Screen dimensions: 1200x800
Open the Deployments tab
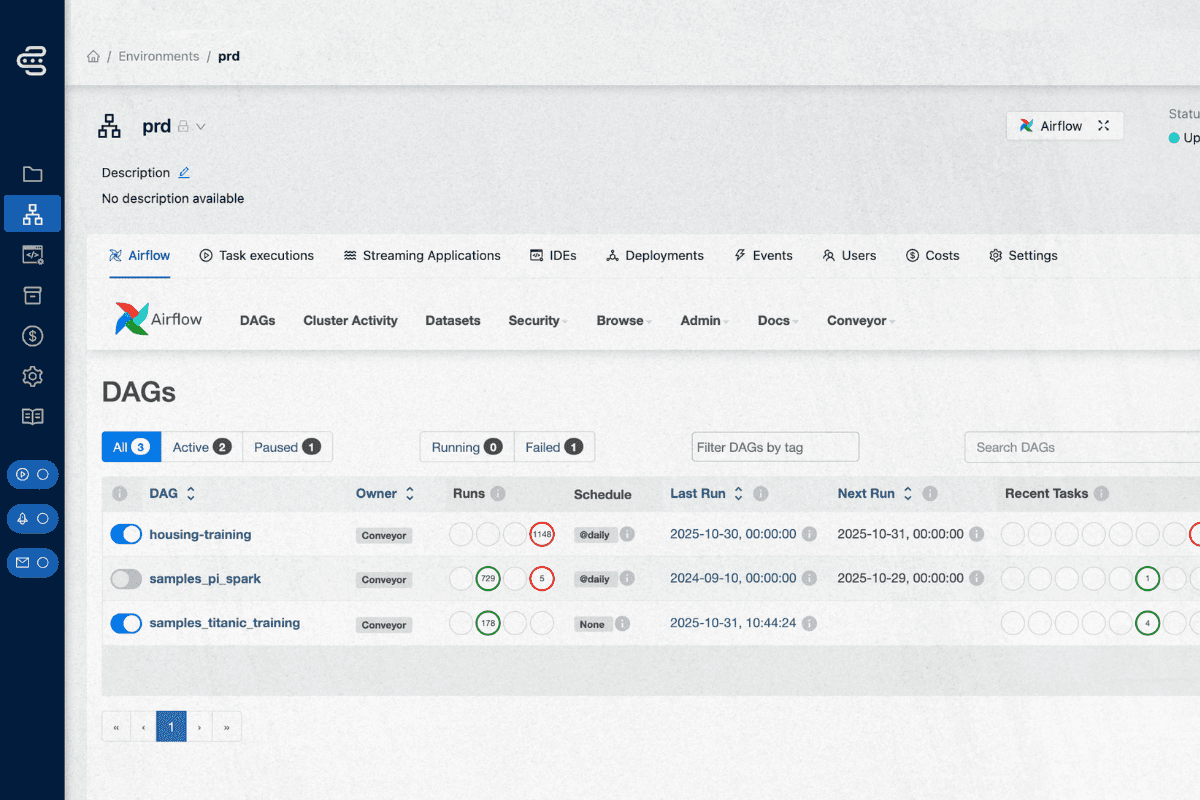click(655, 255)
